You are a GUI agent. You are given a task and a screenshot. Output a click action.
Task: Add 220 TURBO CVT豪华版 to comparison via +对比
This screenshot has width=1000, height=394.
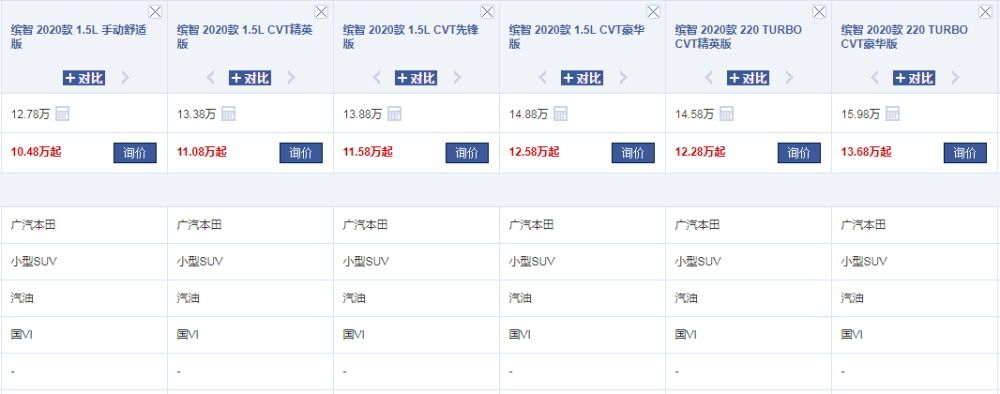tap(915, 78)
